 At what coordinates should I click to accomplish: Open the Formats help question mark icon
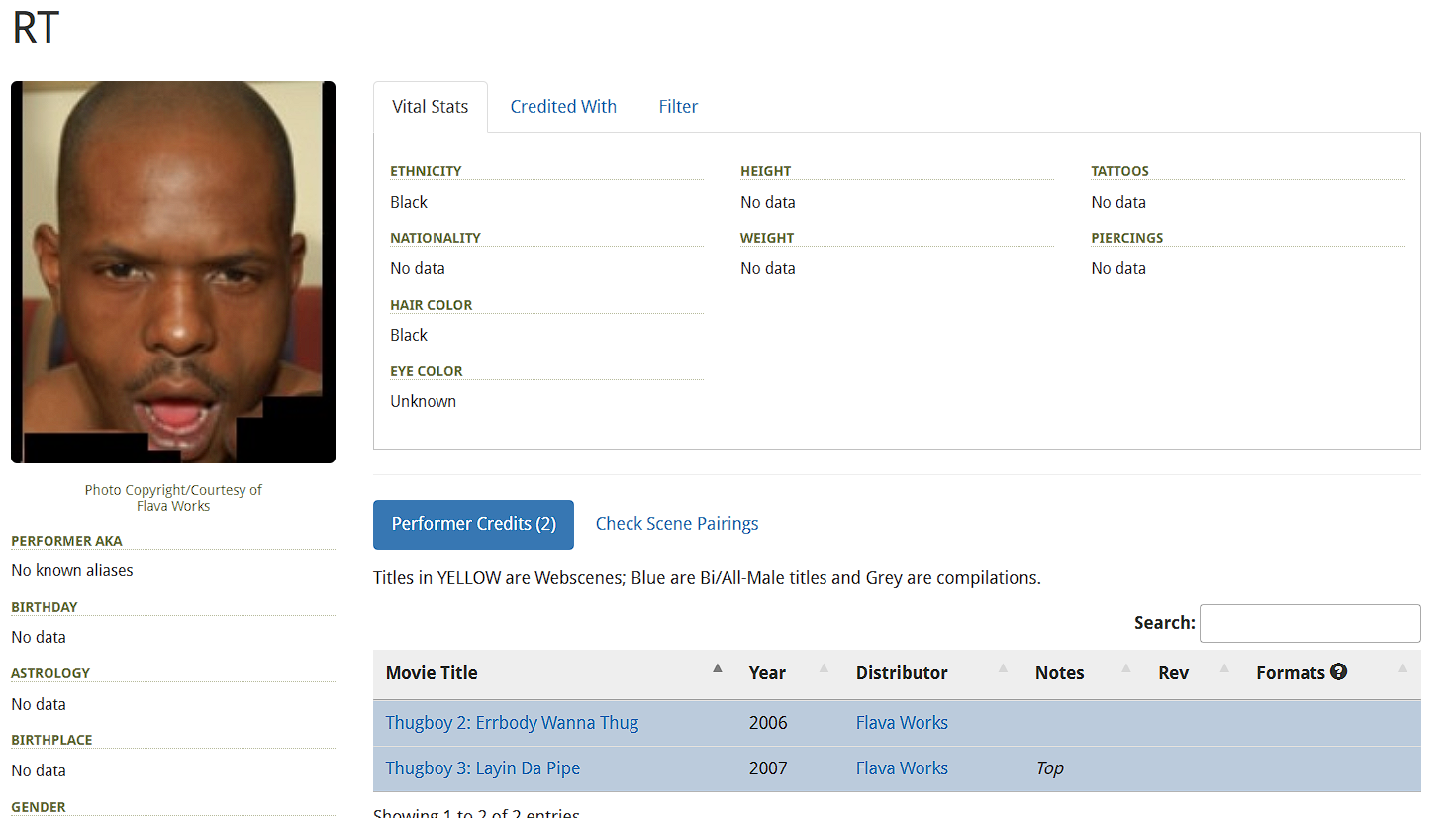pos(1339,671)
